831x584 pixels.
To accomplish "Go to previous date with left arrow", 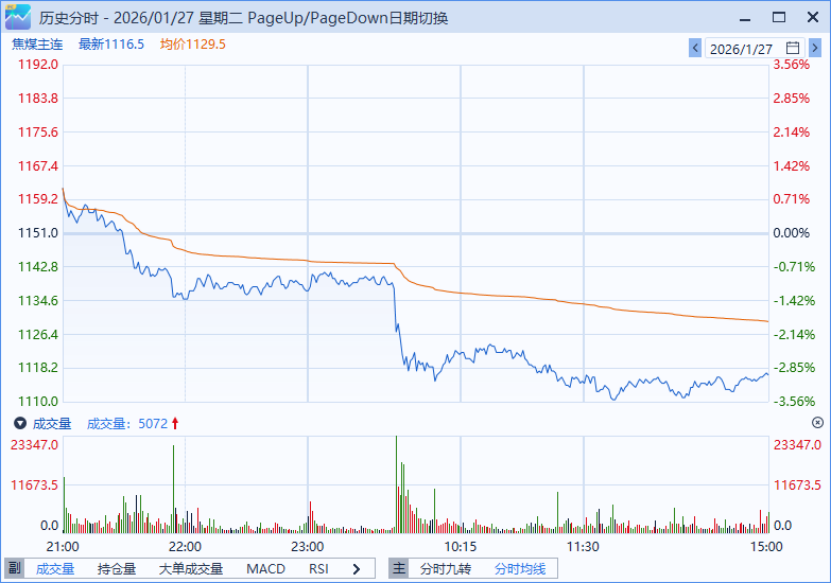I will click(x=695, y=48).
